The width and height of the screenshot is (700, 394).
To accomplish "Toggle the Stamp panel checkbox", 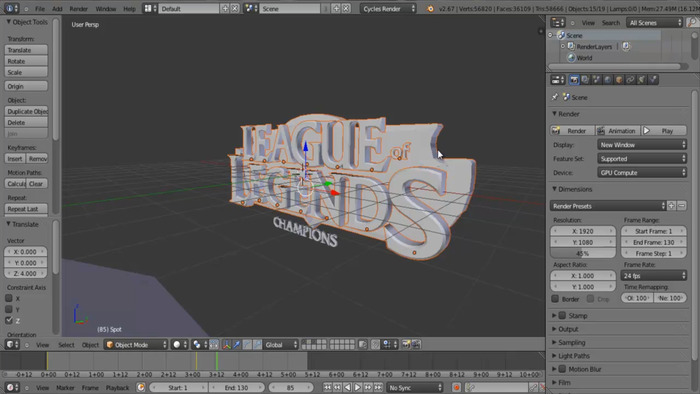I will tap(562, 315).
